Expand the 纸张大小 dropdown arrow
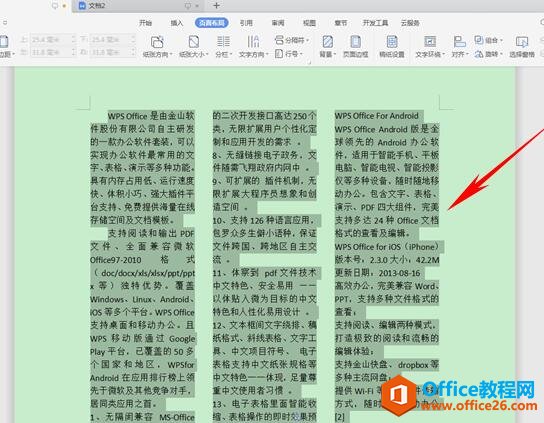This screenshot has height=423, width=544. tap(207, 54)
